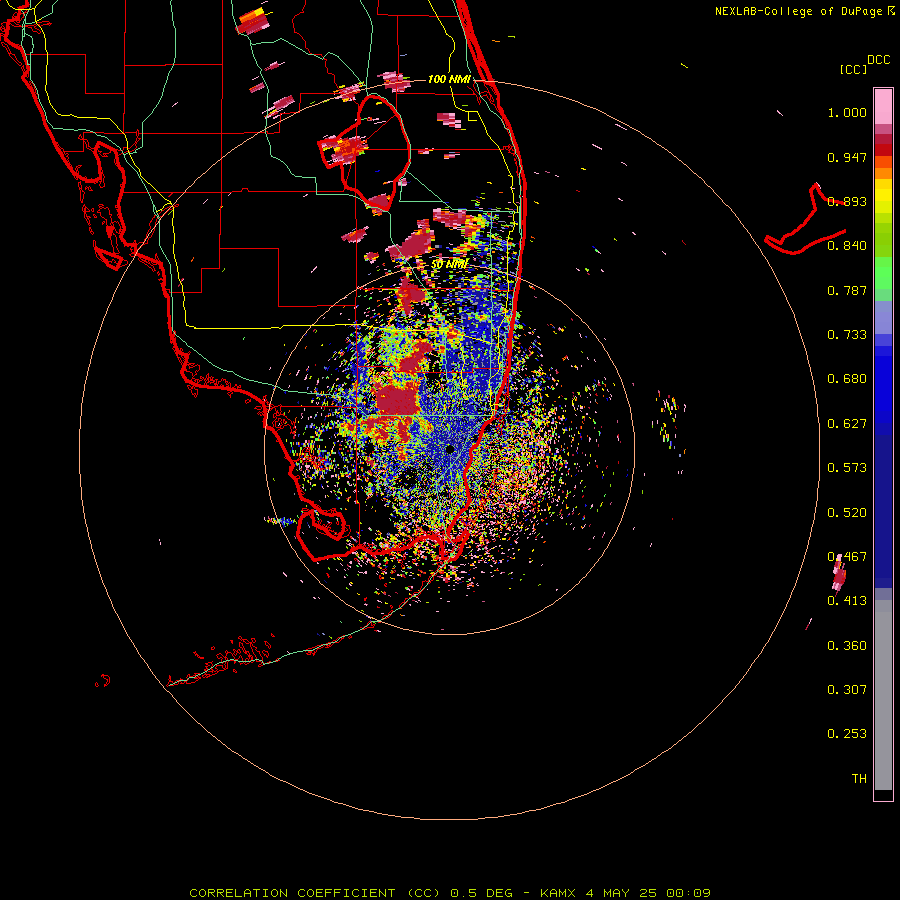Click the KAMX radar site identifier
This screenshot has height=900, width=900.
coord(557,893)
